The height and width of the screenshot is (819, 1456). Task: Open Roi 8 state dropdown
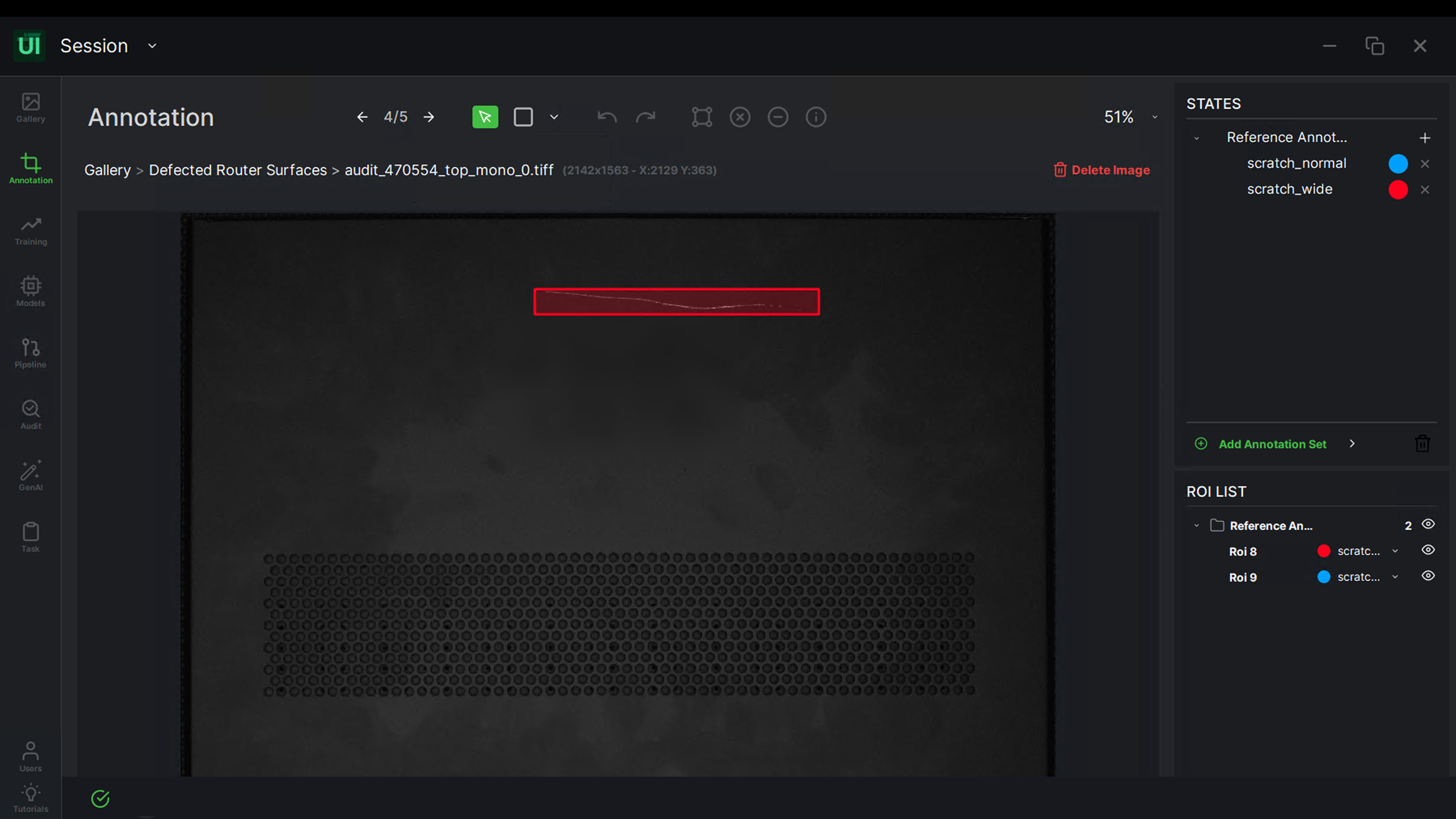coord(1395,551)
